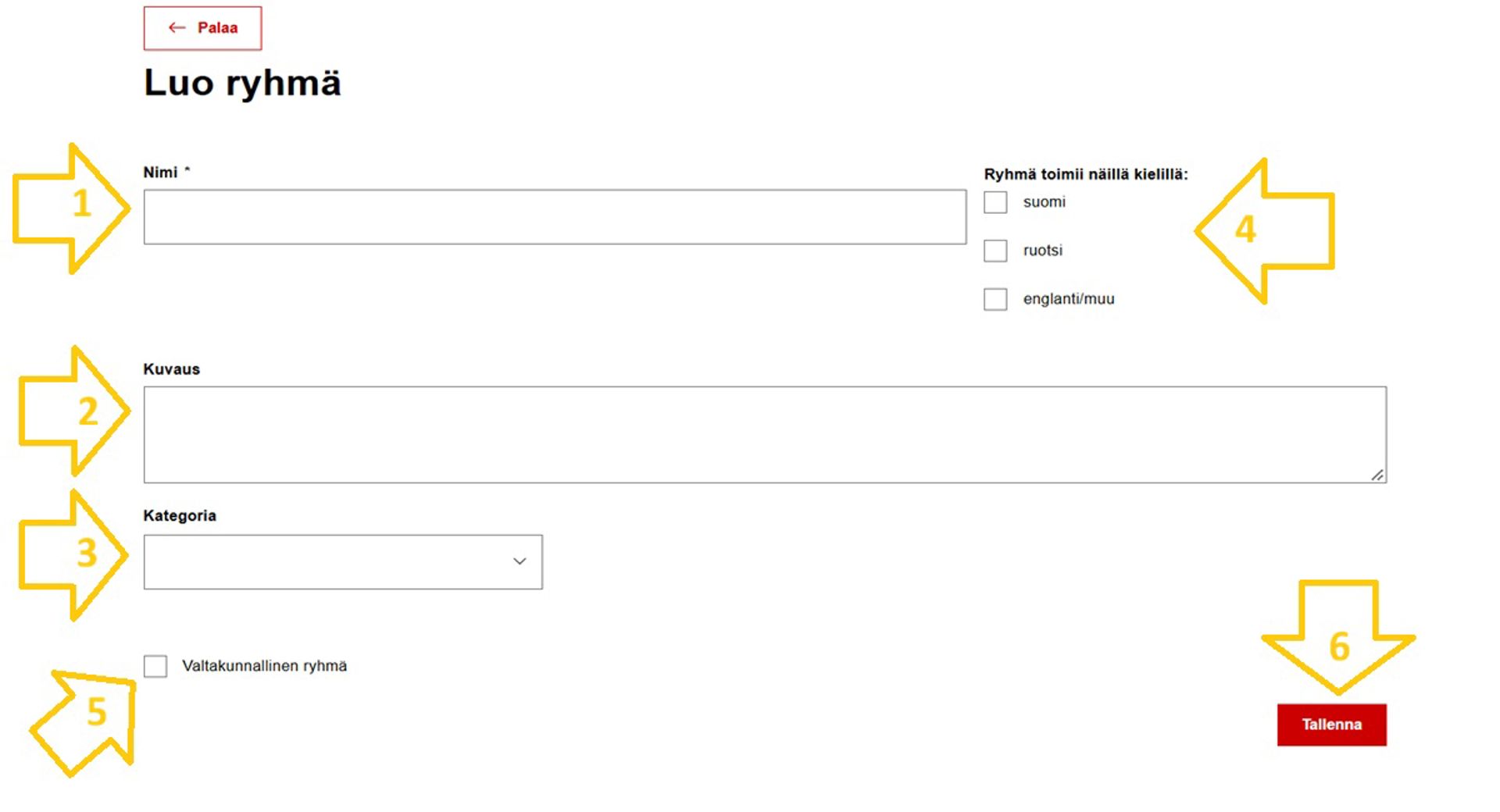The height and width of the screenshot is (812, 1500).
Task: Open the Kategoria dropdown
Action: coord(343,562)
